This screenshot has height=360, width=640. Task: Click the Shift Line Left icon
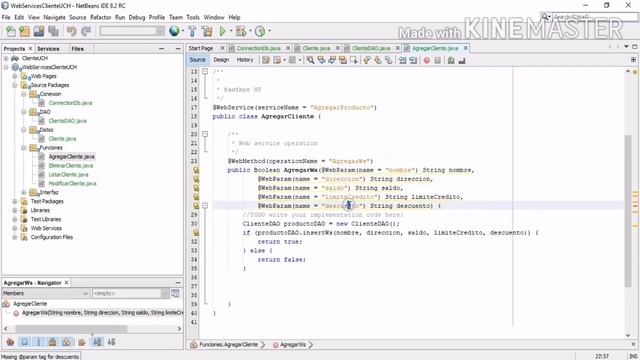coord(402,60)
